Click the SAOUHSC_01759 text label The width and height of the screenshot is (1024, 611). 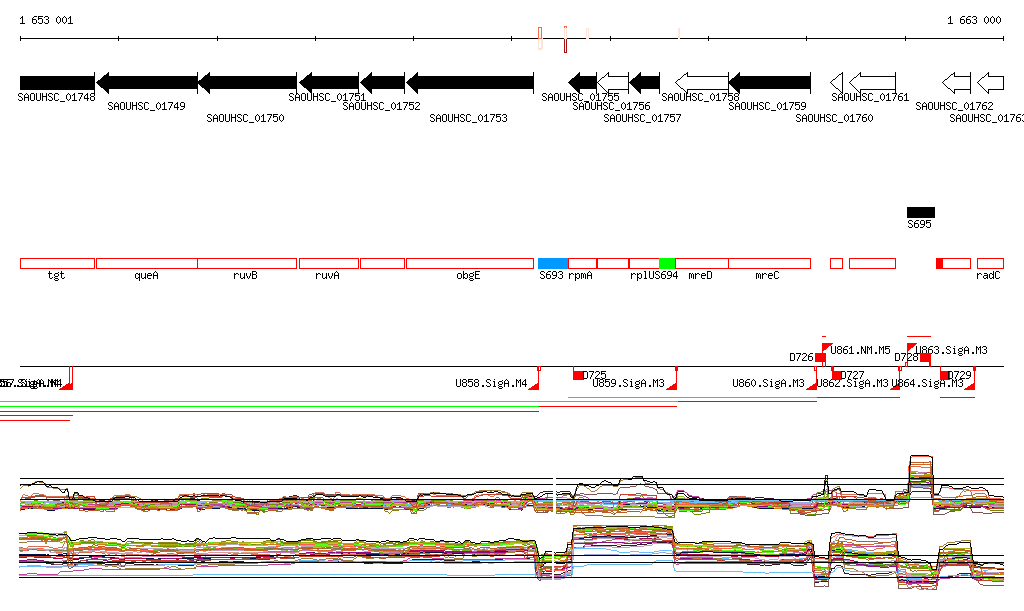(767, 106)
